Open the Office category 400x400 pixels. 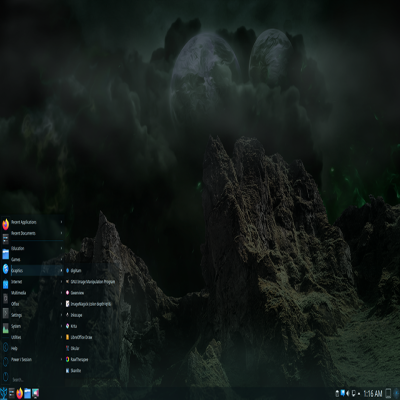(x=37, y=304)
